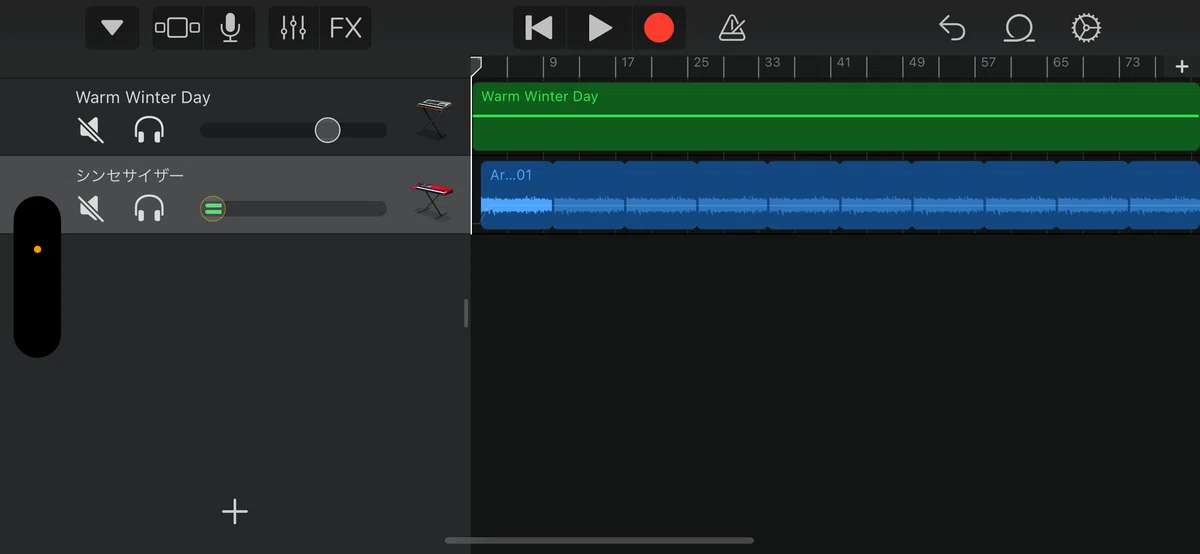
Task: Start recording with the red Record button
Action: [659, 28]
